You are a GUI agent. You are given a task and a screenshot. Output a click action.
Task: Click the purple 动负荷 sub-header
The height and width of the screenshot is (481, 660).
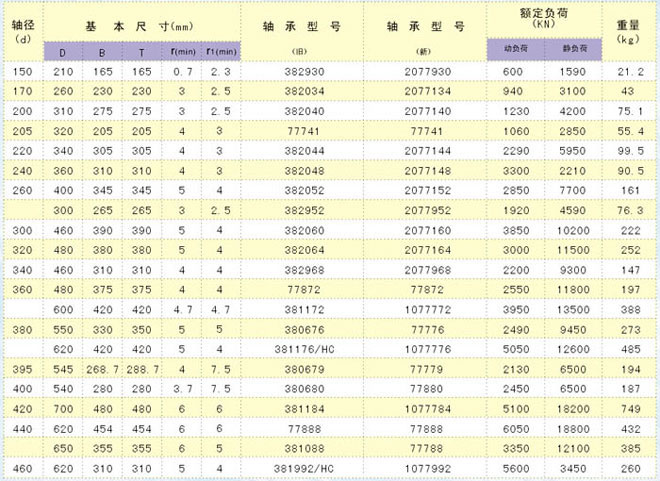(513, 48)
